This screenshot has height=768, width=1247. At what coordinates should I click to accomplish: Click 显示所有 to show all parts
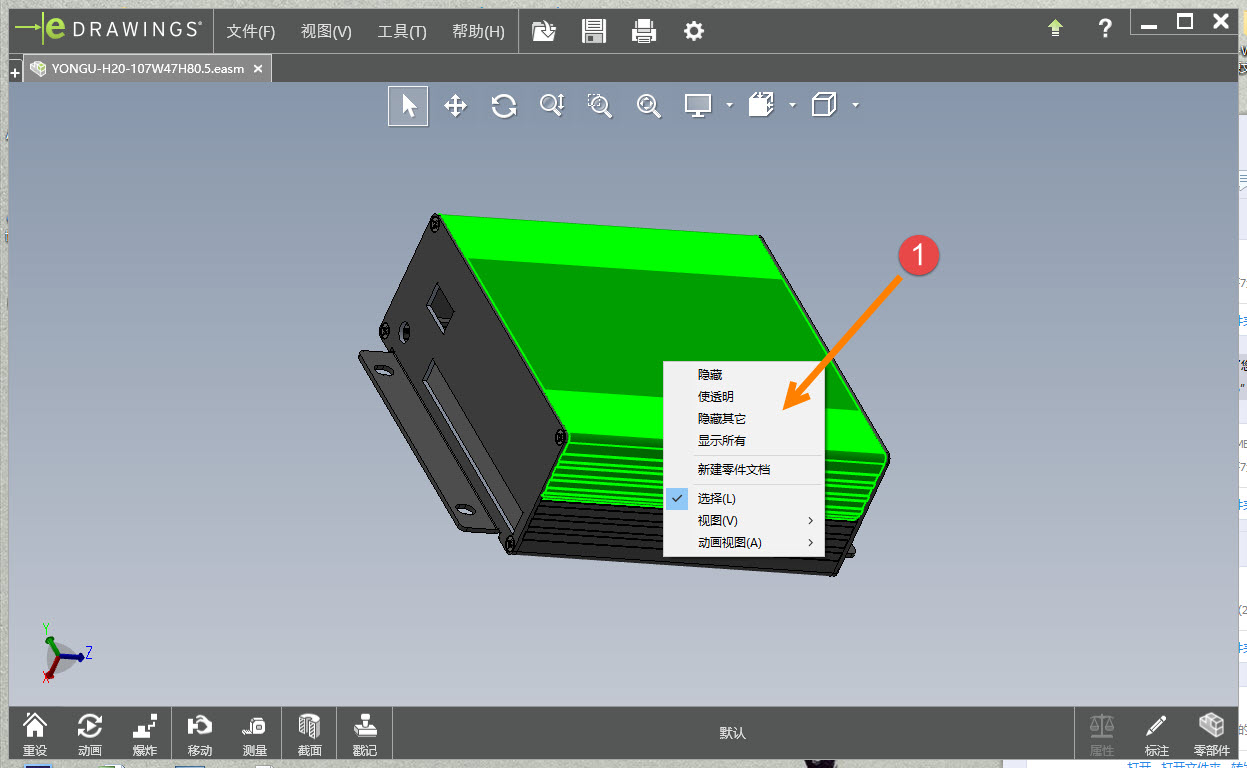(722, 441)
